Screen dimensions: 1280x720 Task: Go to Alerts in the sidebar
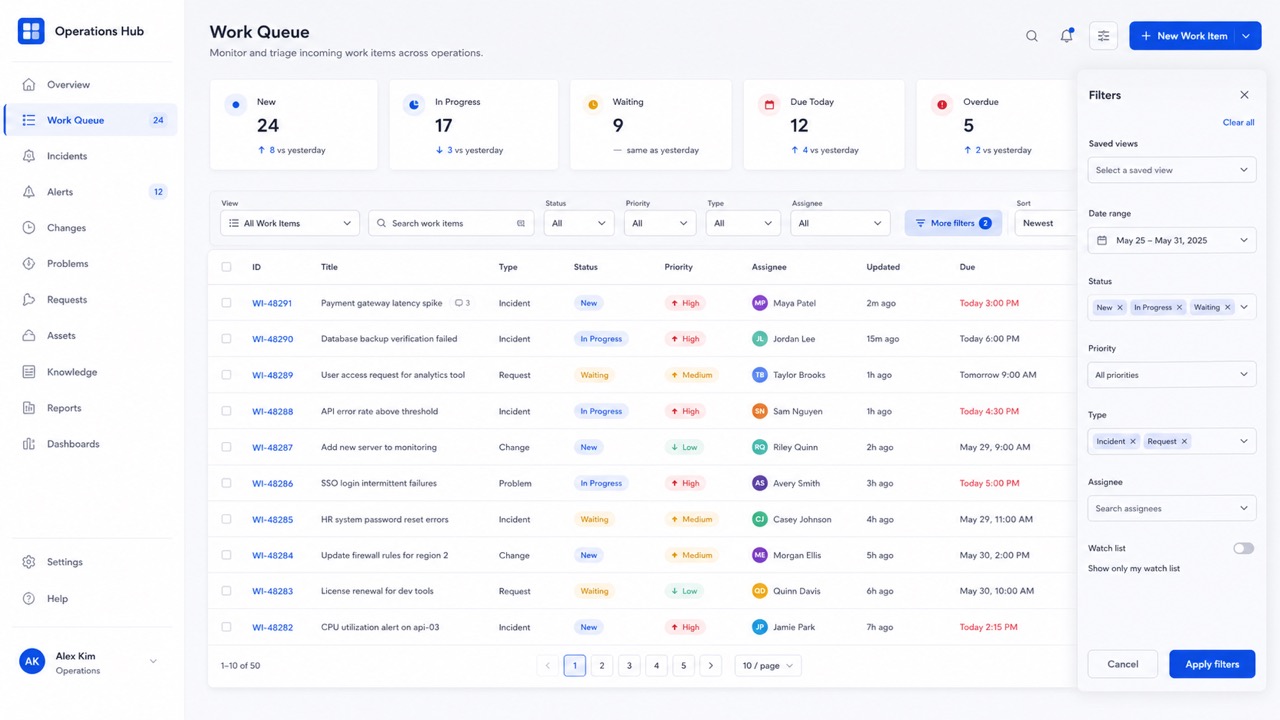[91, 192]
